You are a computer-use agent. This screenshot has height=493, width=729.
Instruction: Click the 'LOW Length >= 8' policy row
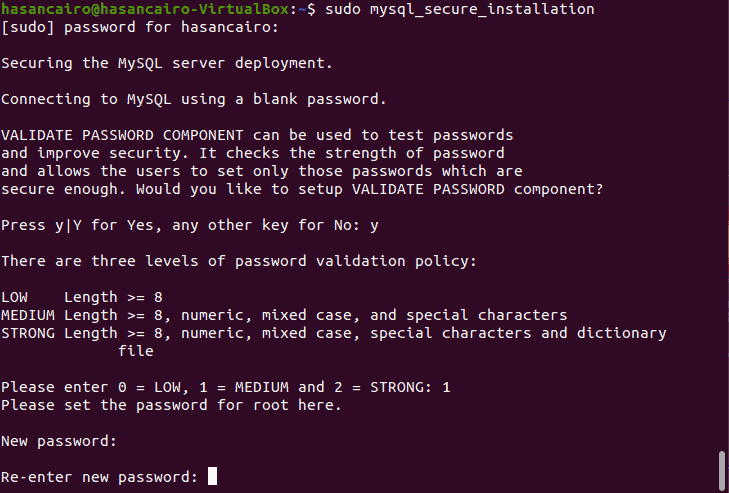82,298
